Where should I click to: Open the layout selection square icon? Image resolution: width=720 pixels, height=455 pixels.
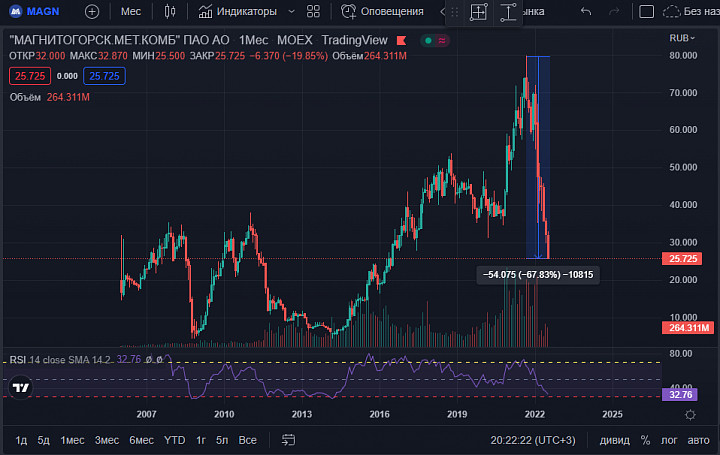(647, 11)
